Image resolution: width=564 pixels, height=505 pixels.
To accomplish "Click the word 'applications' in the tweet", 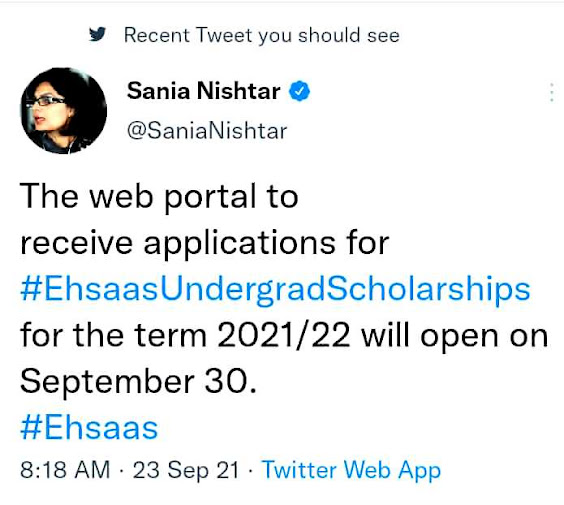I will click(x=240, y=244).
